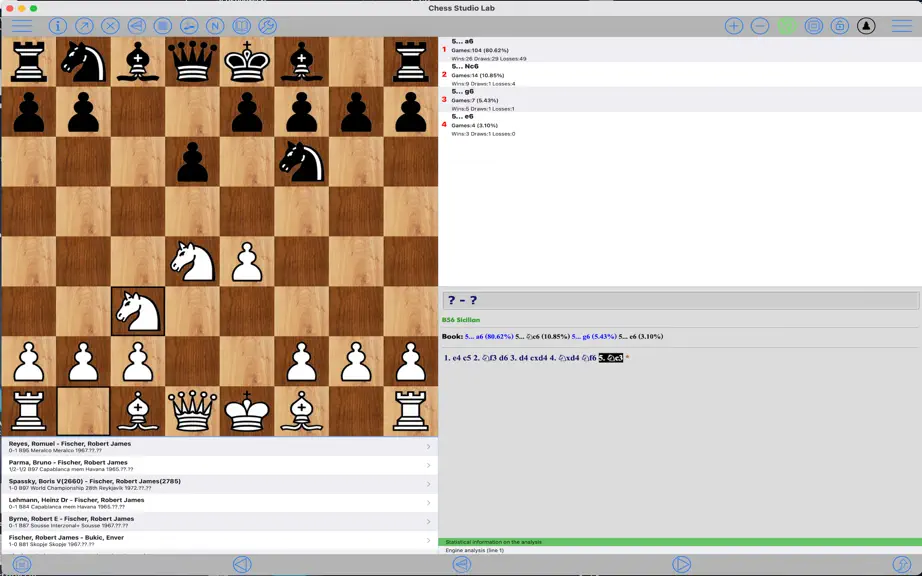
Task: Click the circled X delete icon
Action: (110, 26)
